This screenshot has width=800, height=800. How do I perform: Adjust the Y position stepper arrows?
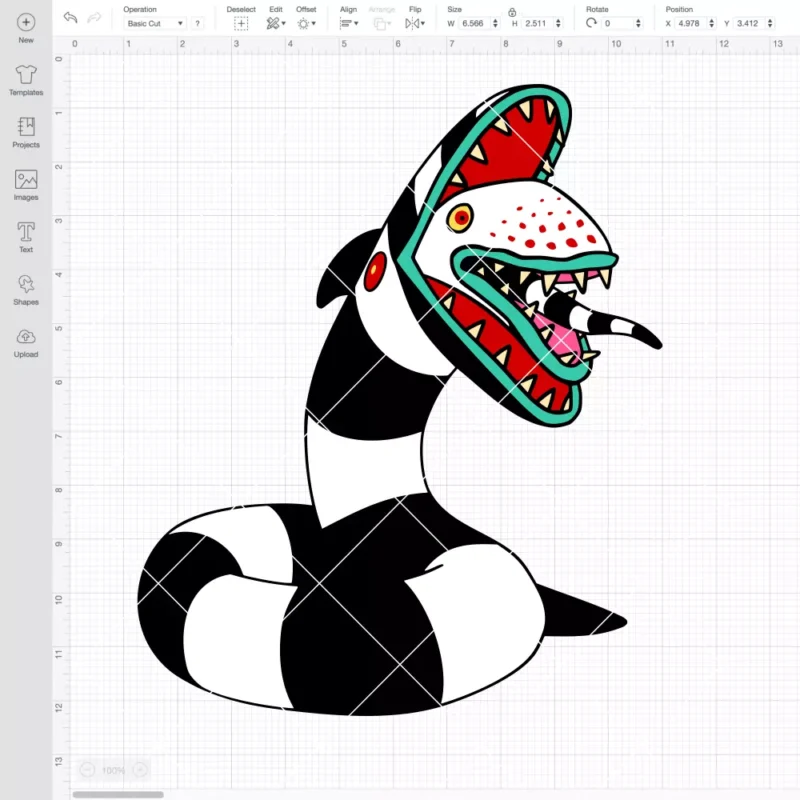[770, 23]
